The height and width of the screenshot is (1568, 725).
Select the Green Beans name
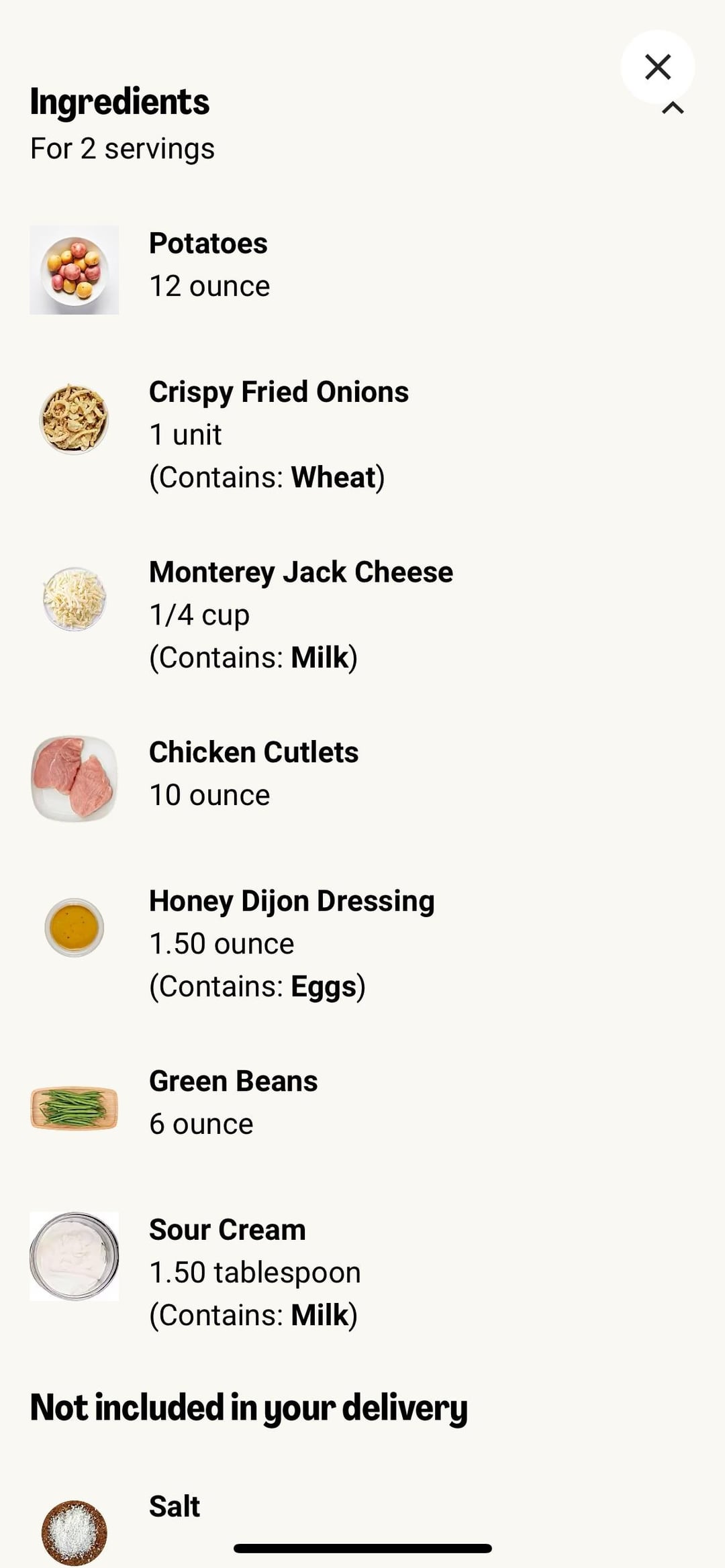[x=233, y=1081]
